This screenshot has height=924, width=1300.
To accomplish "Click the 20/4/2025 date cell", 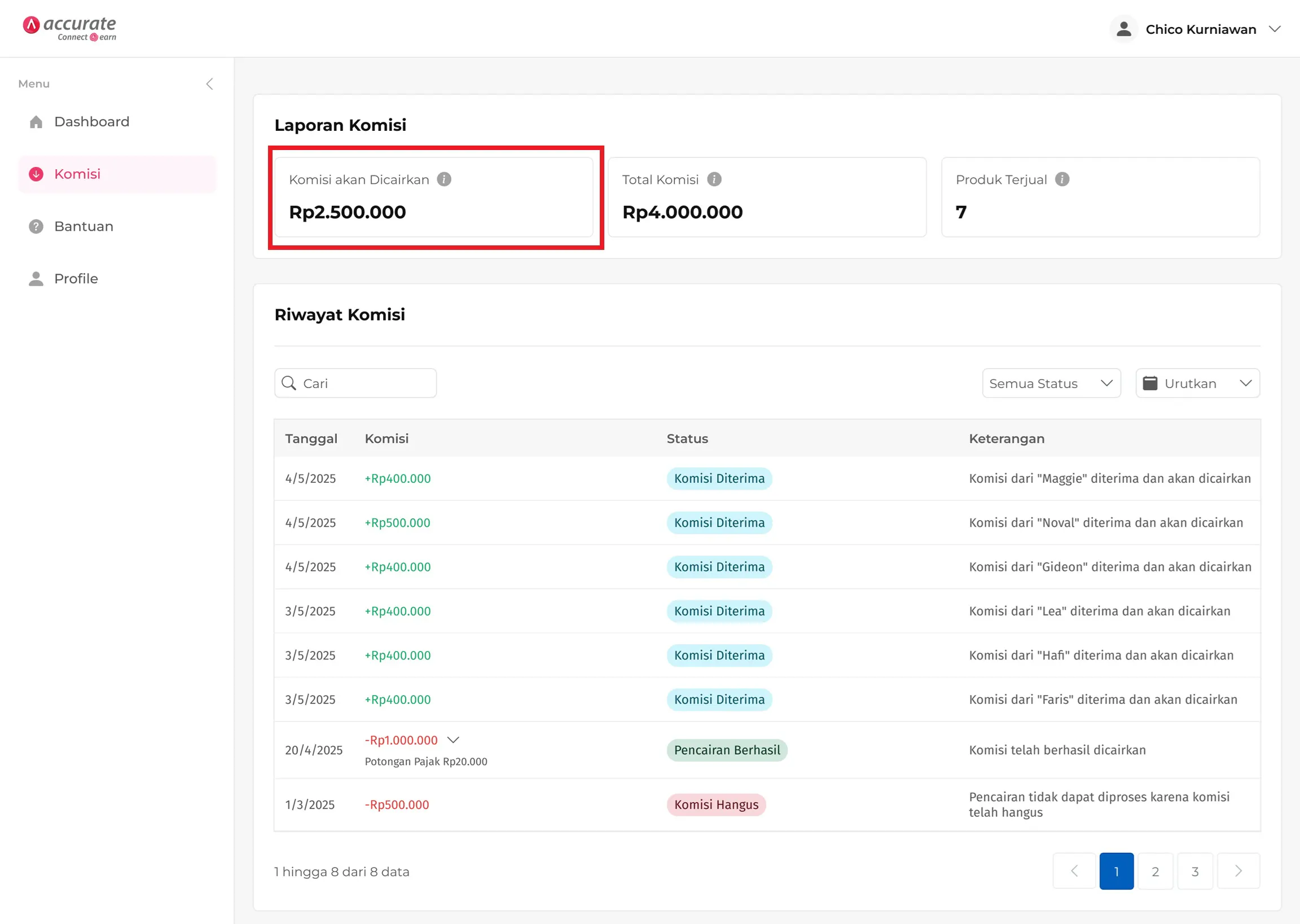I will (314, 750).
